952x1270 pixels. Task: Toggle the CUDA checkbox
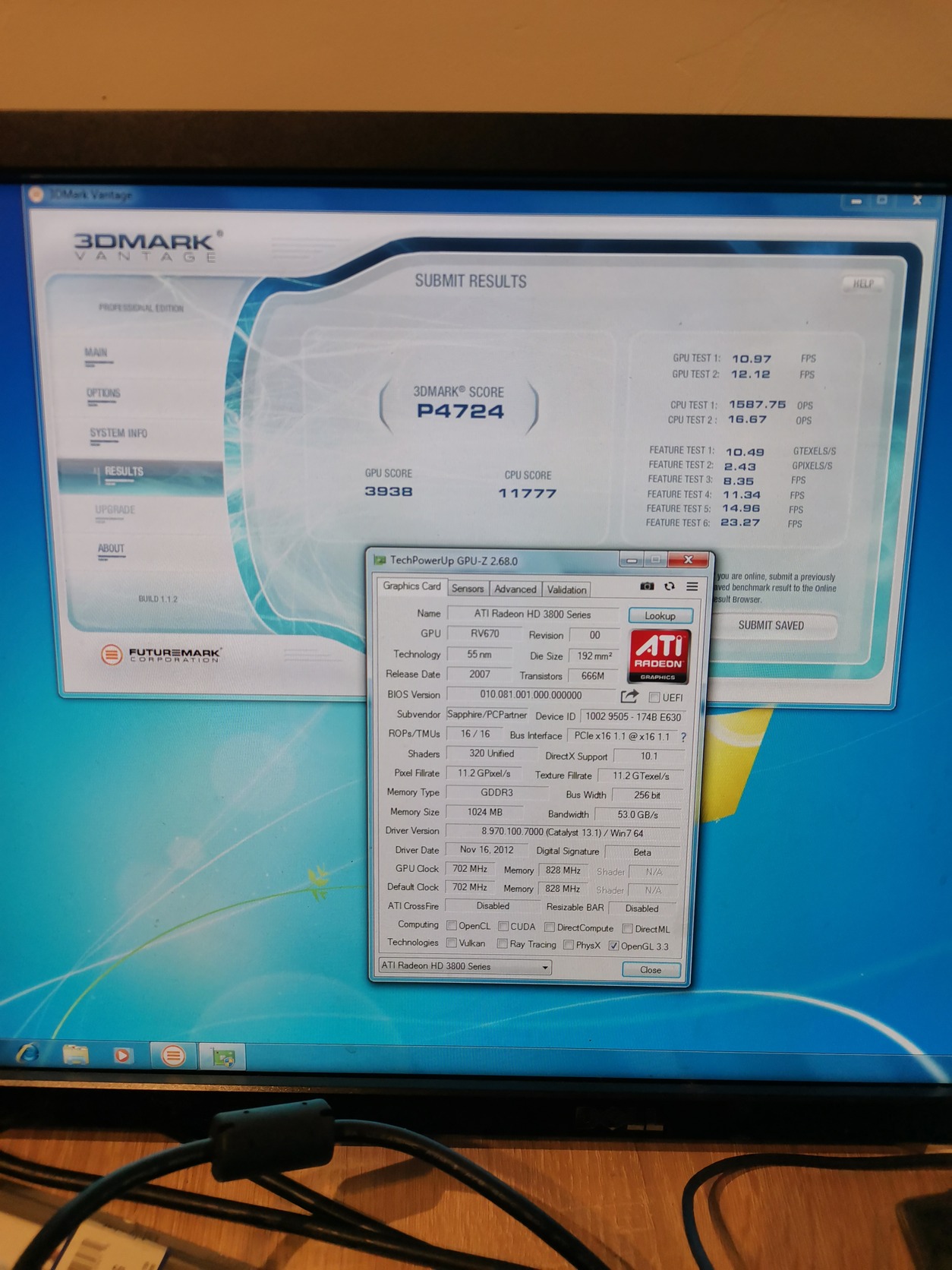[x=503, y=927]
